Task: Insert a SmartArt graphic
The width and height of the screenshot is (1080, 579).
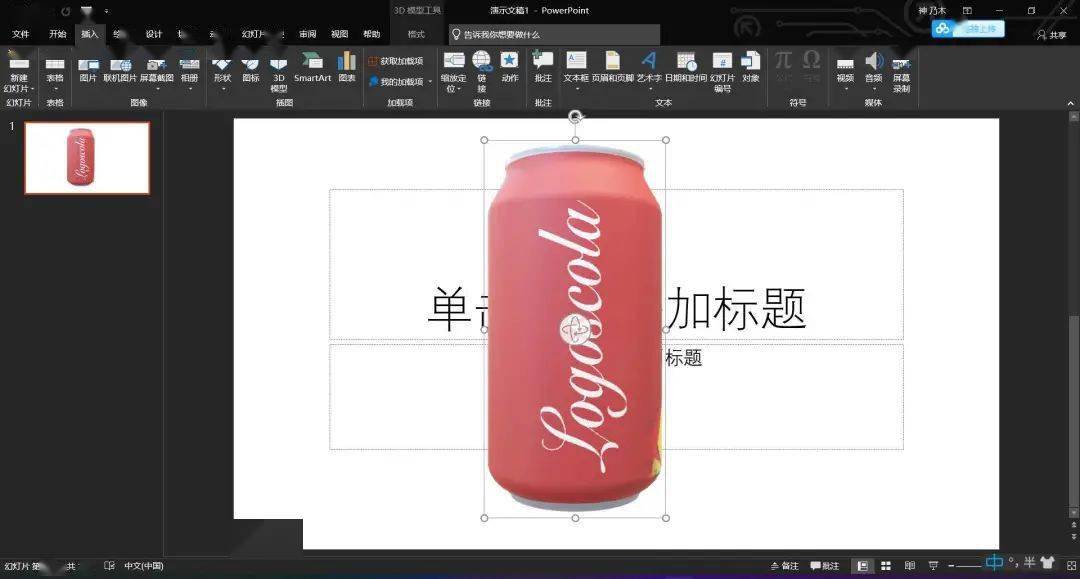Action: (313, 72)
